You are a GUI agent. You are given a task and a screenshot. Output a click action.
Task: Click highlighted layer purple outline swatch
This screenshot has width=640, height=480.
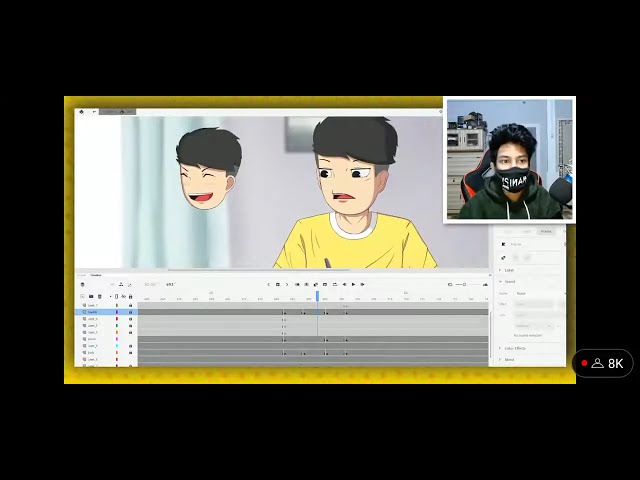[x=117, y=312]
